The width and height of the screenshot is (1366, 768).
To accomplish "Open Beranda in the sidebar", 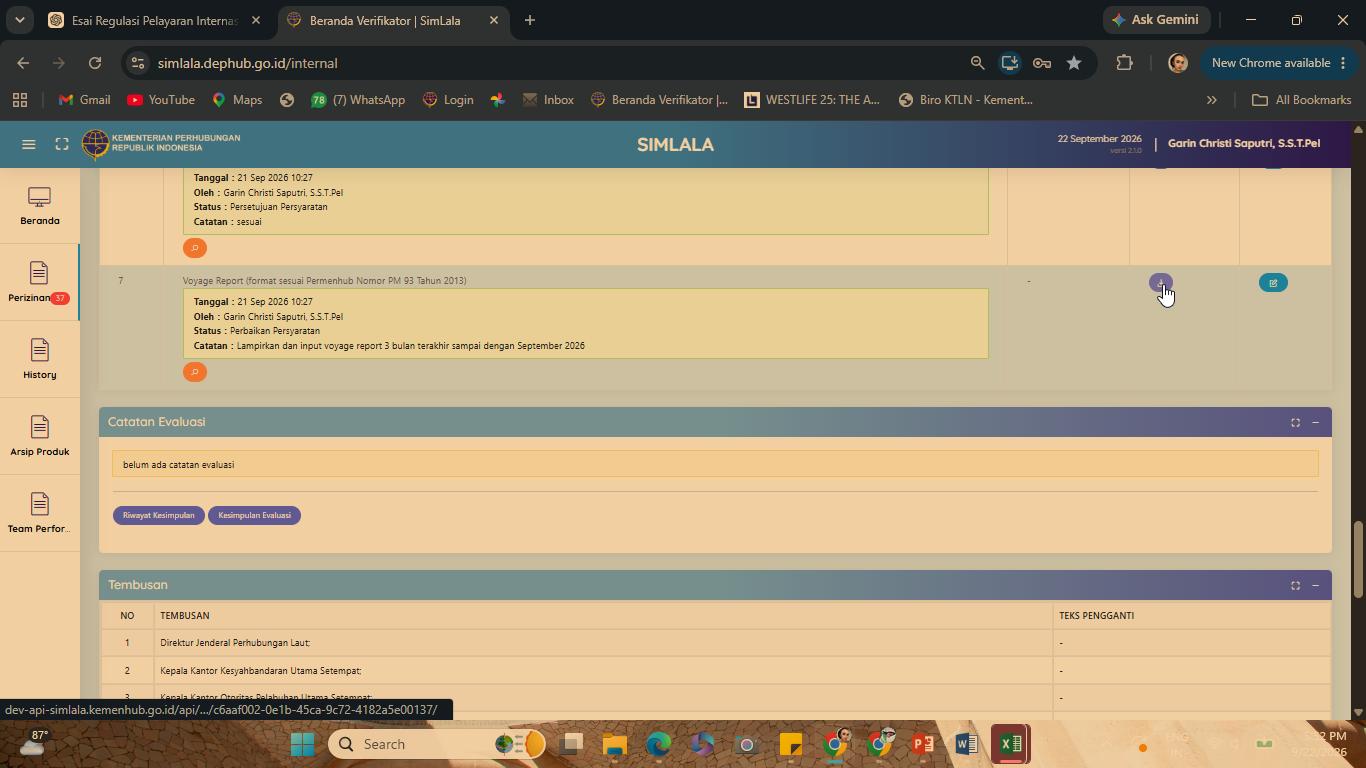I will (x=39, y=206).
